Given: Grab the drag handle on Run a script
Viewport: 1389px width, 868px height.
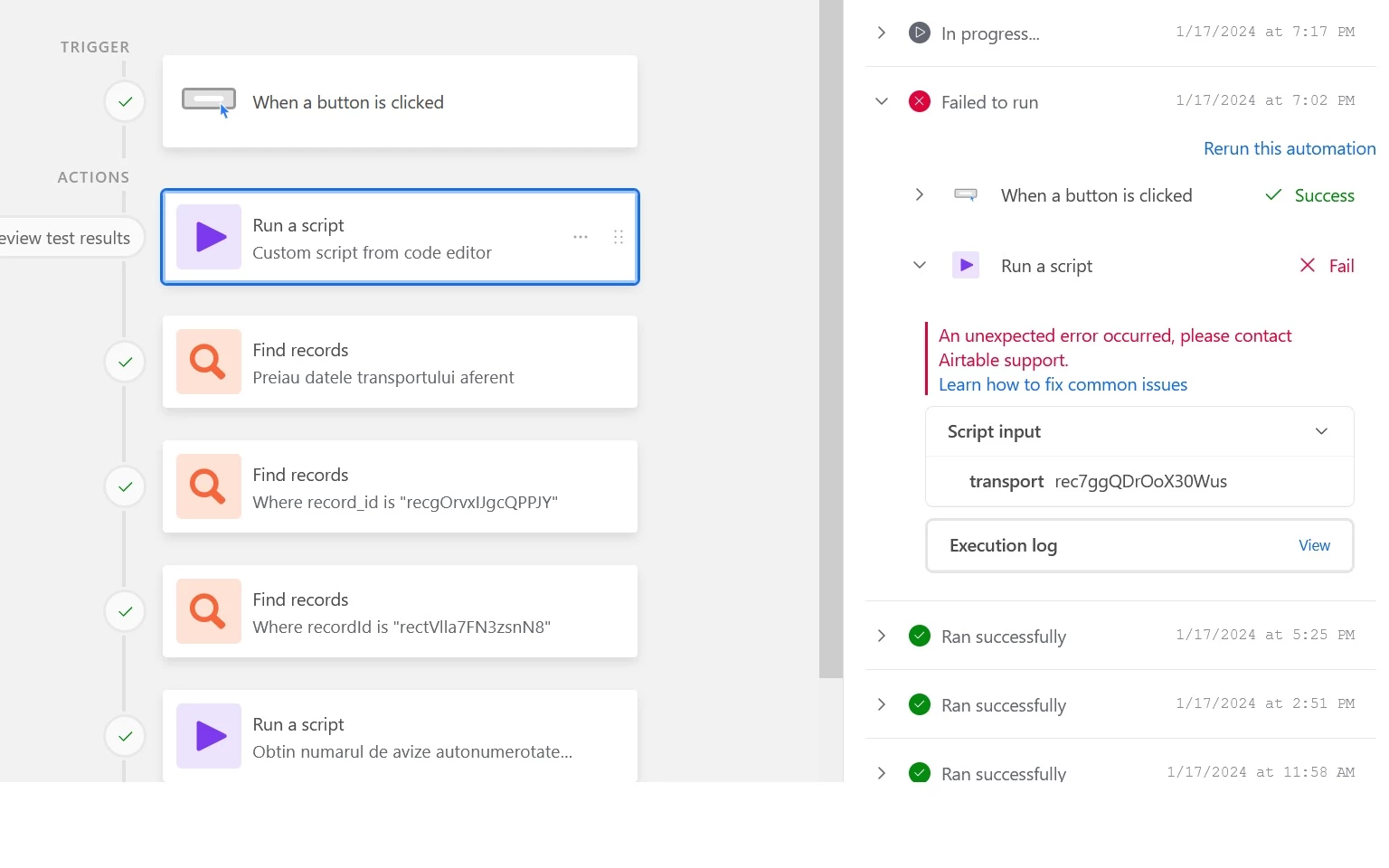Looking at the screenshot, I should click(x=619, y=237).
